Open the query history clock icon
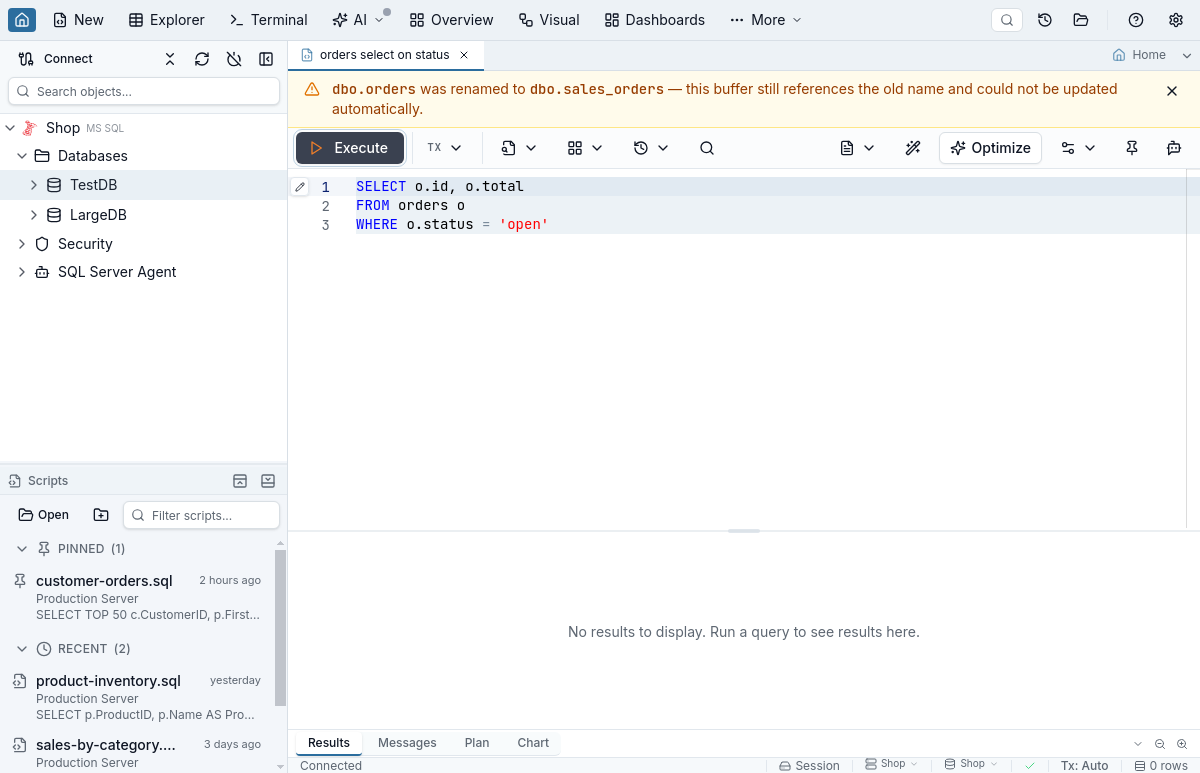Screen dimensions: 1200x773 point(651,148)
